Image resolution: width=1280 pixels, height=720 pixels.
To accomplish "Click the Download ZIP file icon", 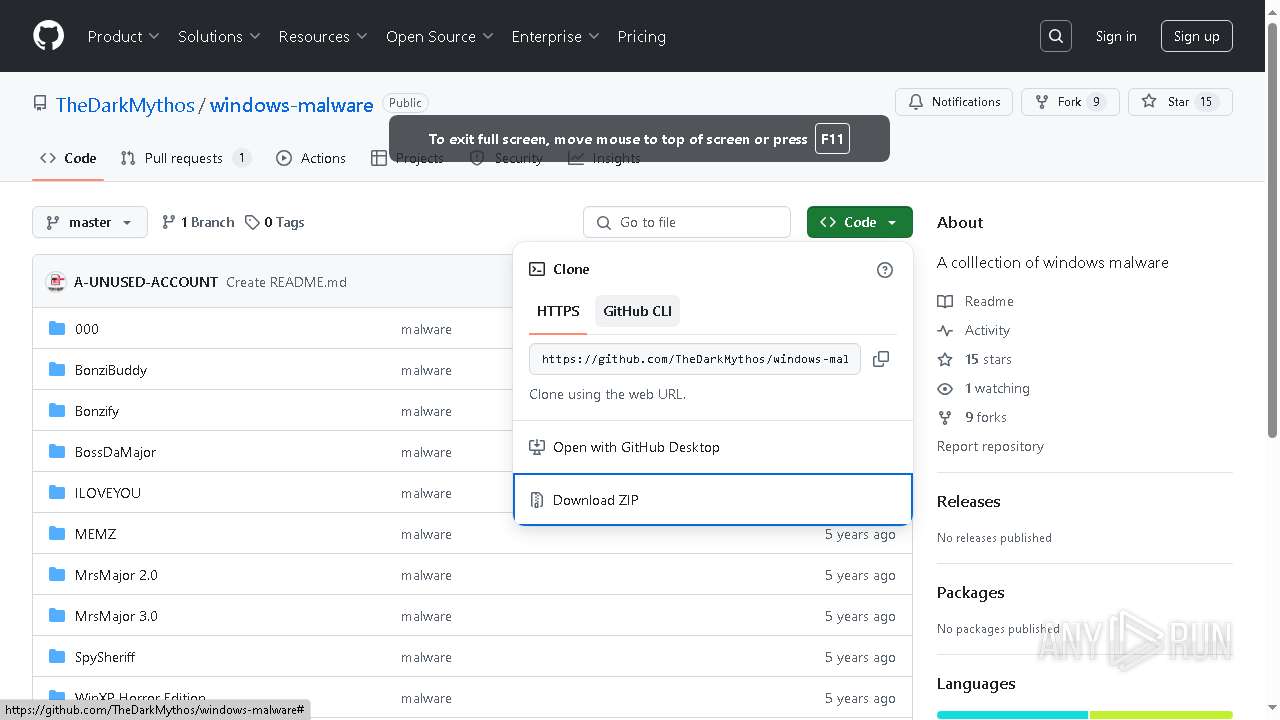I will pyautogui.click(x=537, y=500).
